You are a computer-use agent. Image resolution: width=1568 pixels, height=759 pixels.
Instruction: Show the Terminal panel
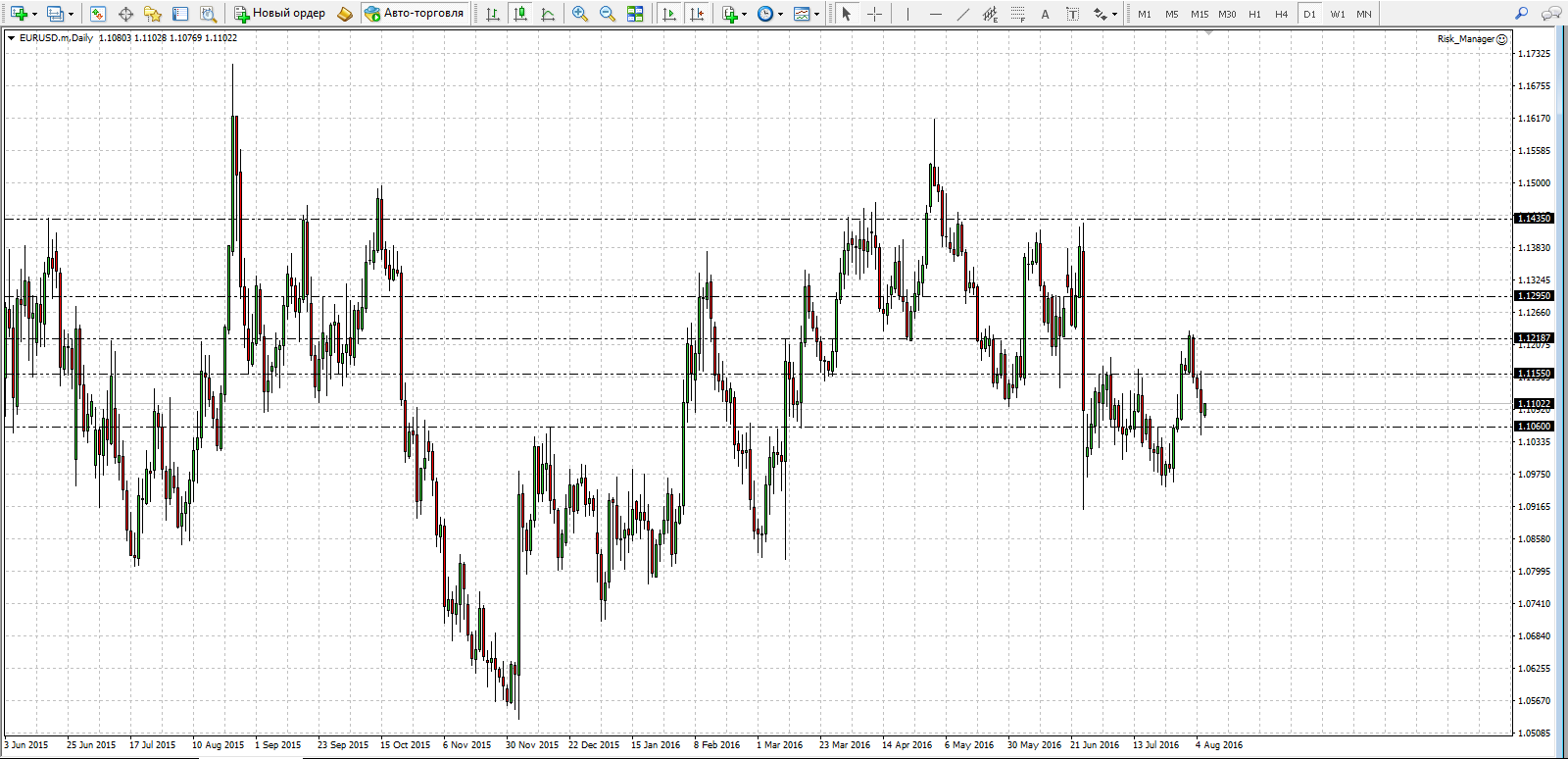pyautogui.click(x=180, y=14)
